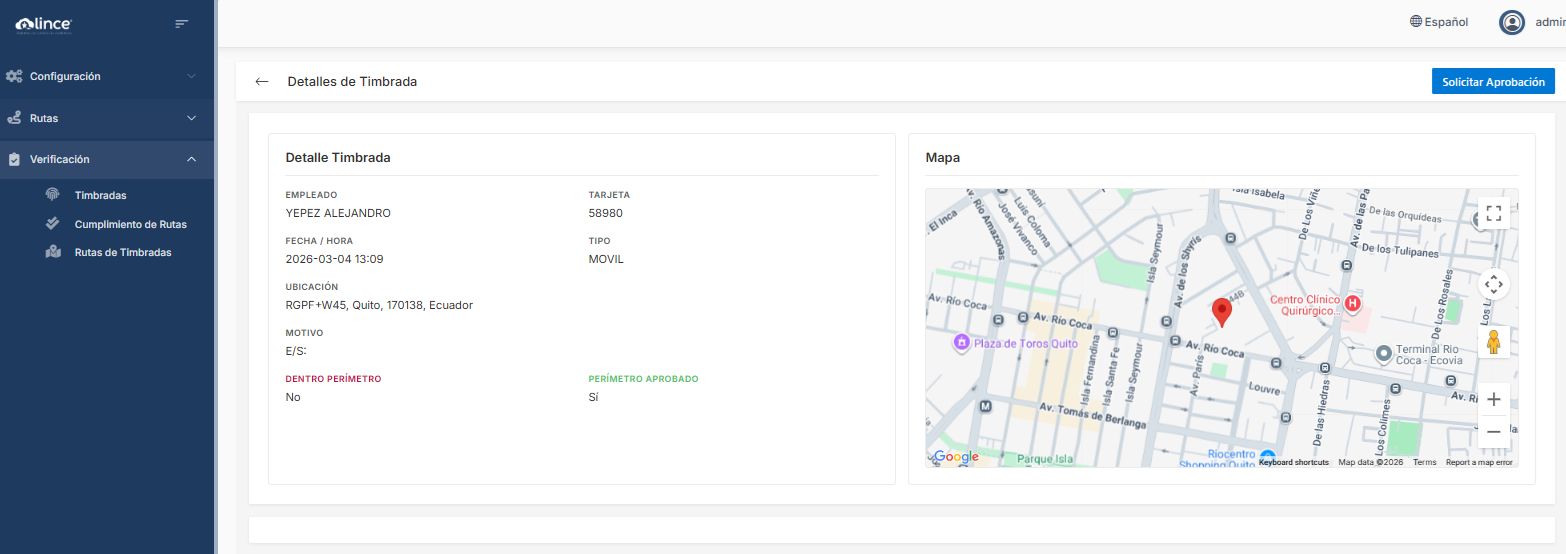Open Timbradas in the sidebar
The image size is (1566, 554).
tap(100, 196)
